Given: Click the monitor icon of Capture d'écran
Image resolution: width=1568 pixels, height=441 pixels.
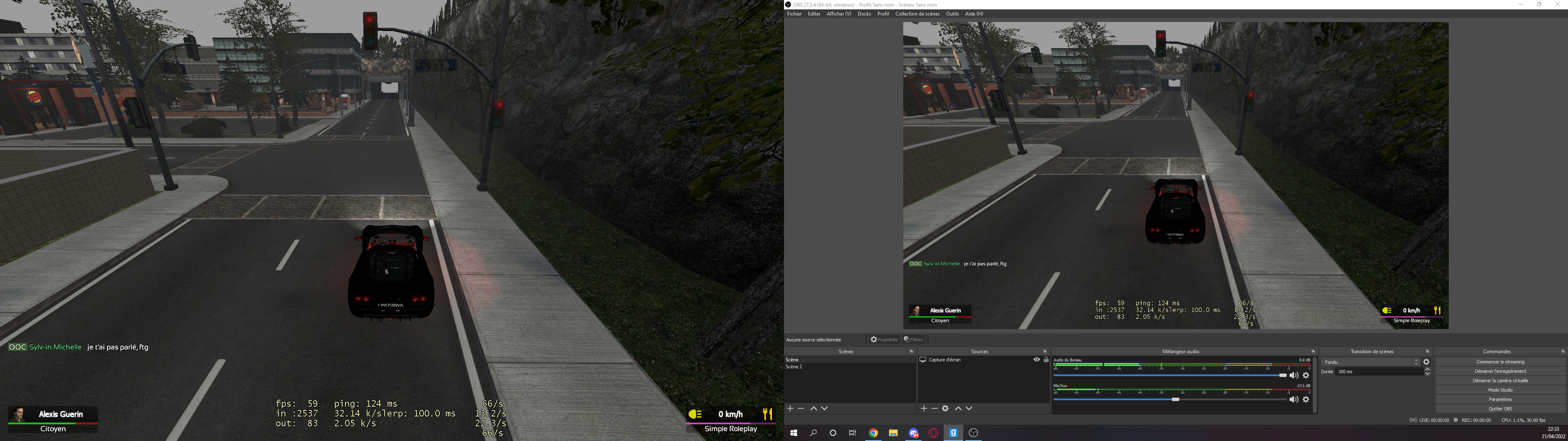Looking at the screenshot, I should (x=923, y=360).
